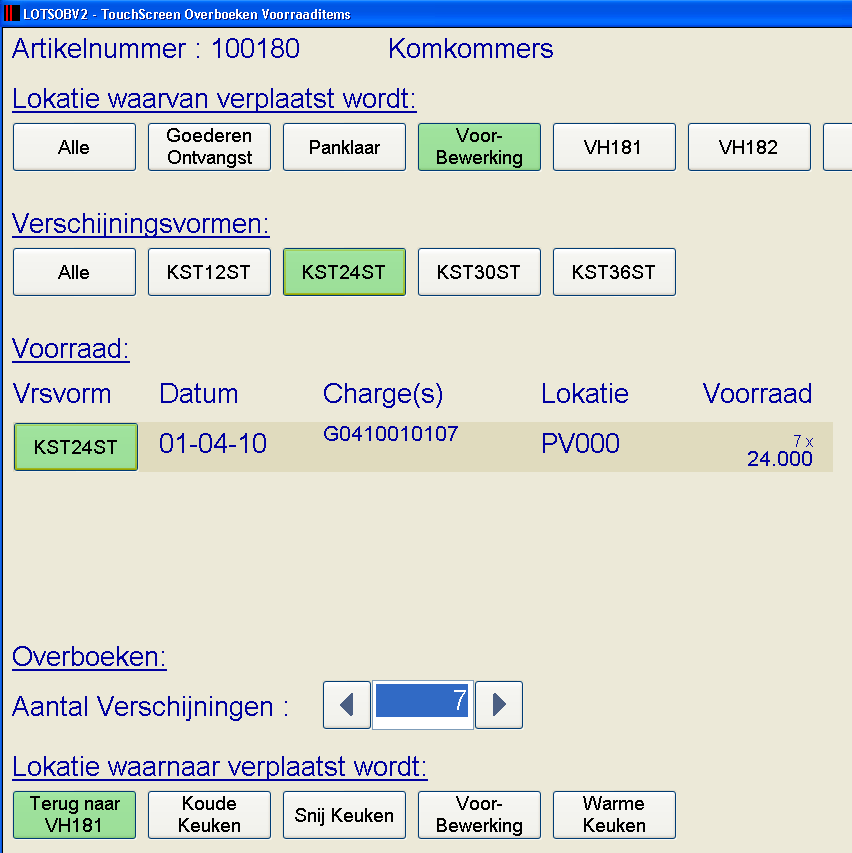
Task: Pick the Panklaar source location
Action: (x=344, y=147)
